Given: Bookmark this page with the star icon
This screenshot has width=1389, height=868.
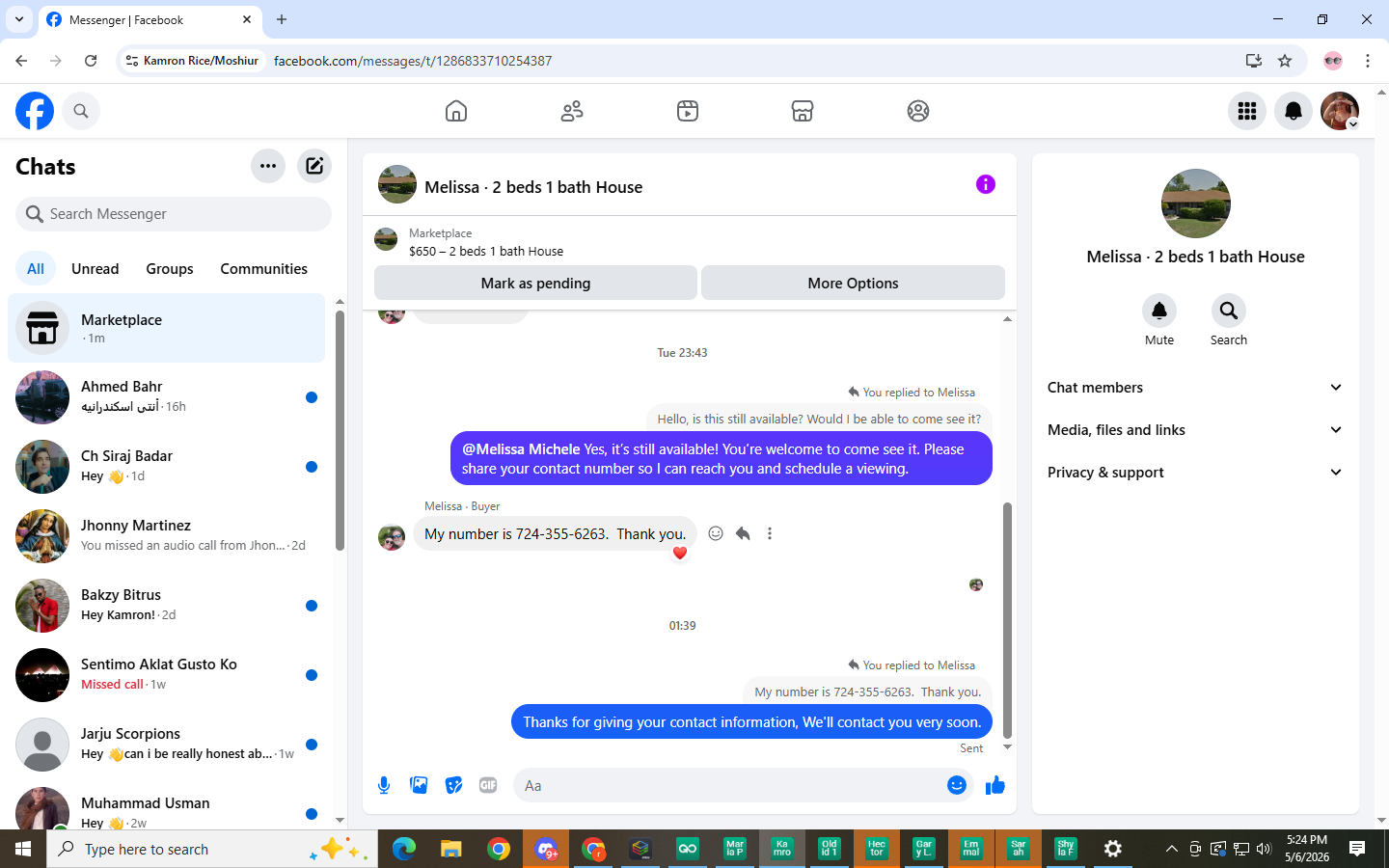Looking at the screenshot, I should (x=1285, y=61).
